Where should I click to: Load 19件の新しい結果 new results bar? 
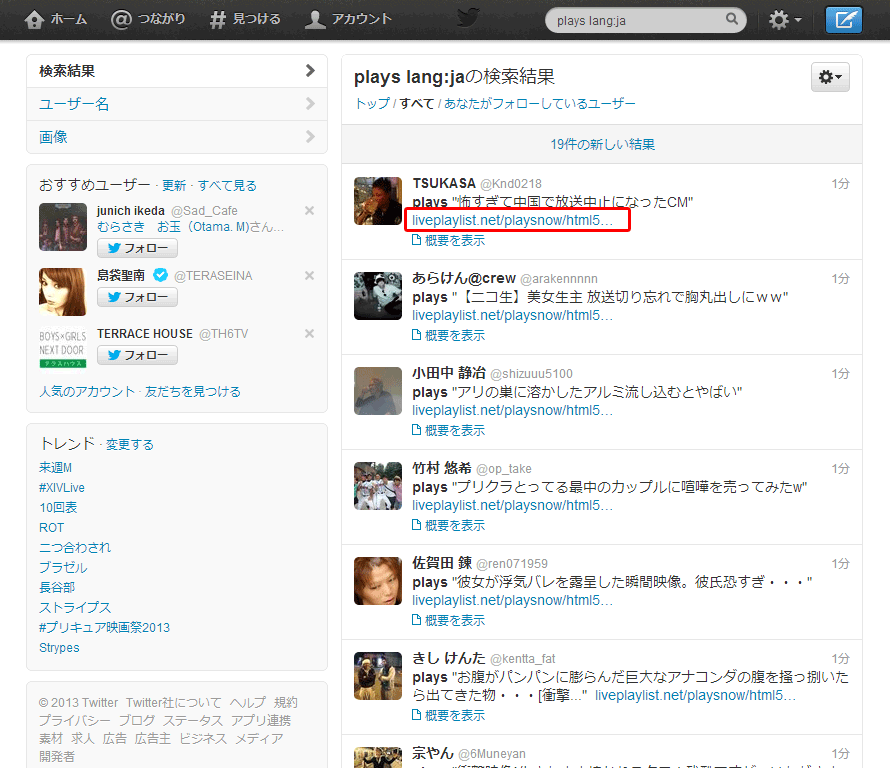point(602,144)
